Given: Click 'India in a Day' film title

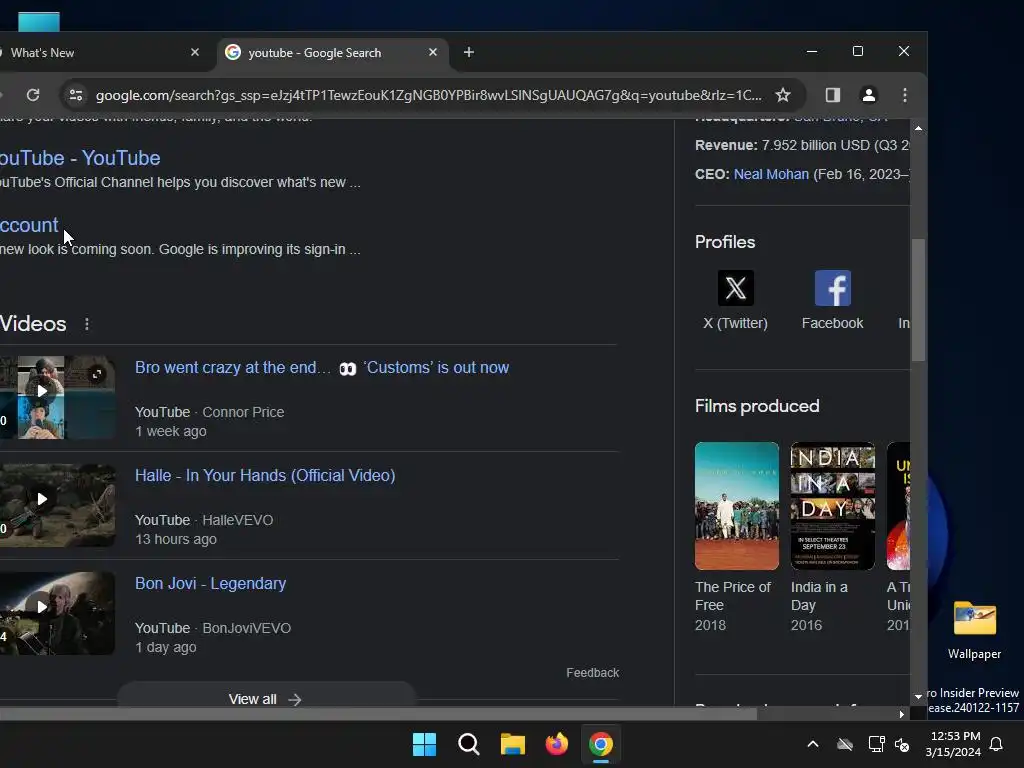Looking at the screenshot, I should (x=819, y=596).
